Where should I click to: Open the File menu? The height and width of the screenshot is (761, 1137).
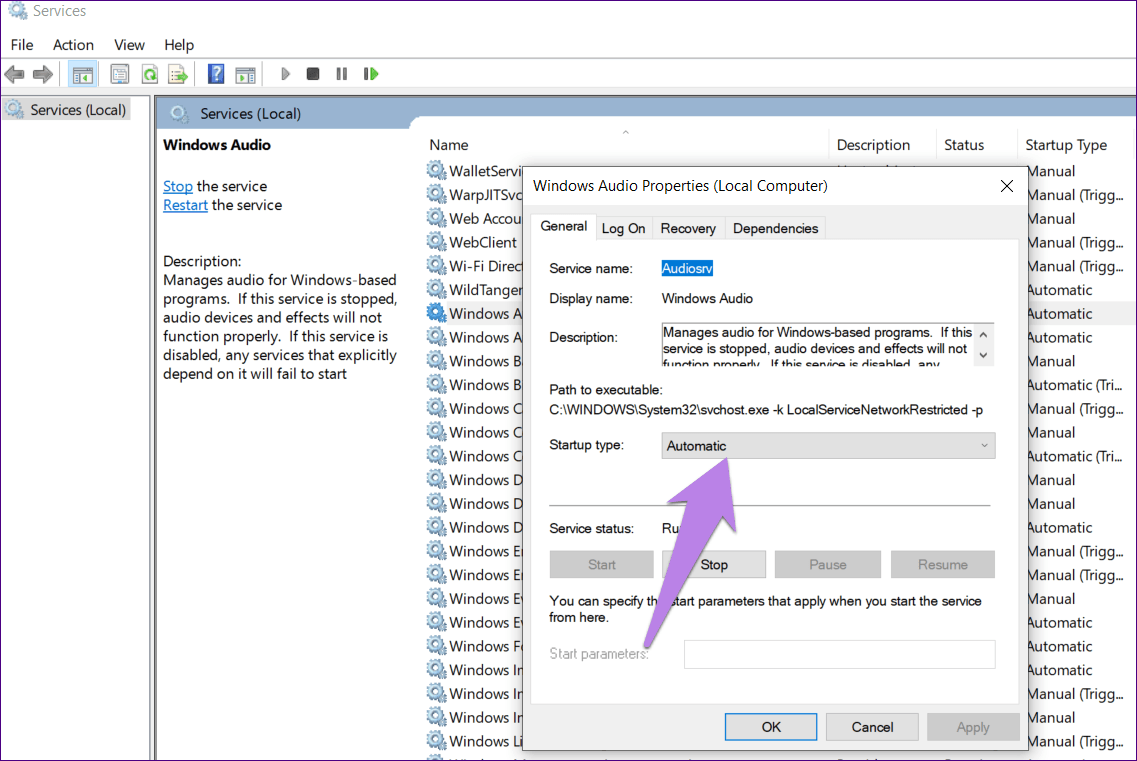pos(22,45)
